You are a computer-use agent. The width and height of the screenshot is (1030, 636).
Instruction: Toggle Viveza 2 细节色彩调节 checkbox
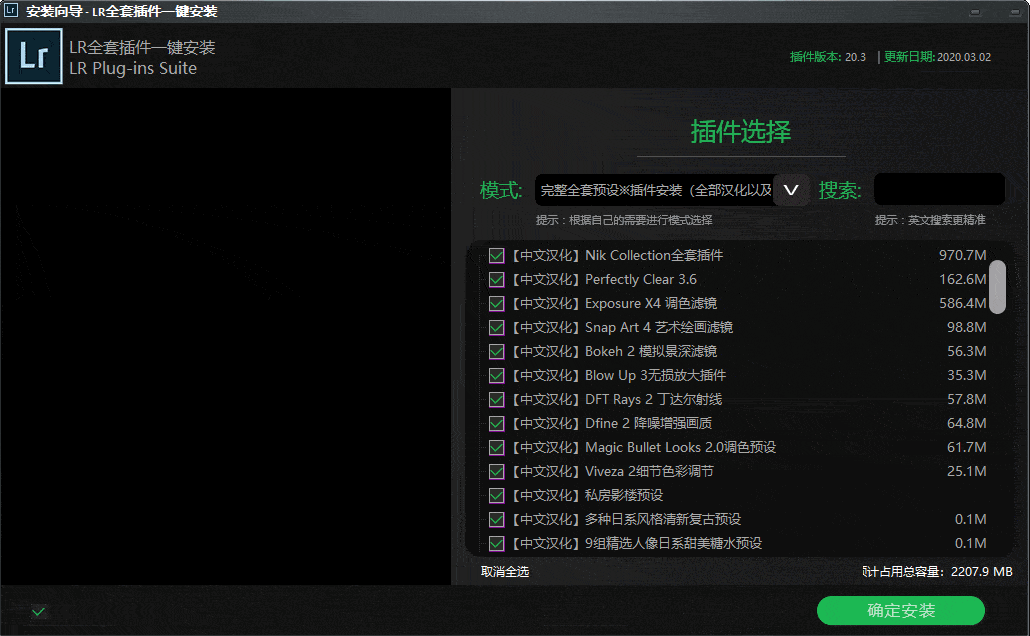[496, 471]
